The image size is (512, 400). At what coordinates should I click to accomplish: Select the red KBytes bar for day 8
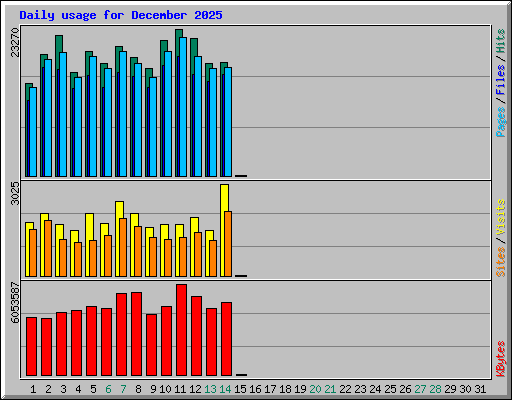[x=136, y=334]
